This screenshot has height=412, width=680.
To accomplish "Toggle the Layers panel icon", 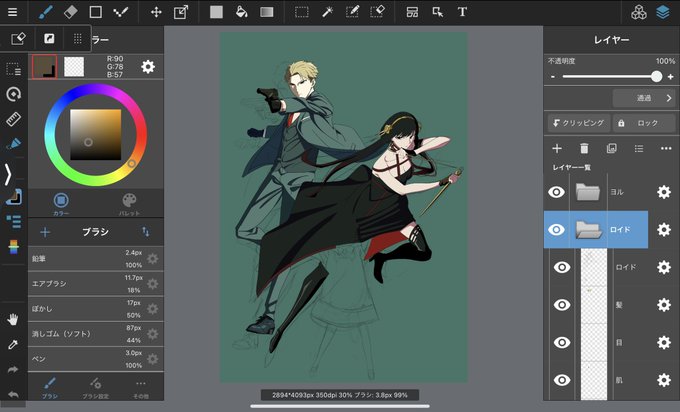I will tap(663, 13).
